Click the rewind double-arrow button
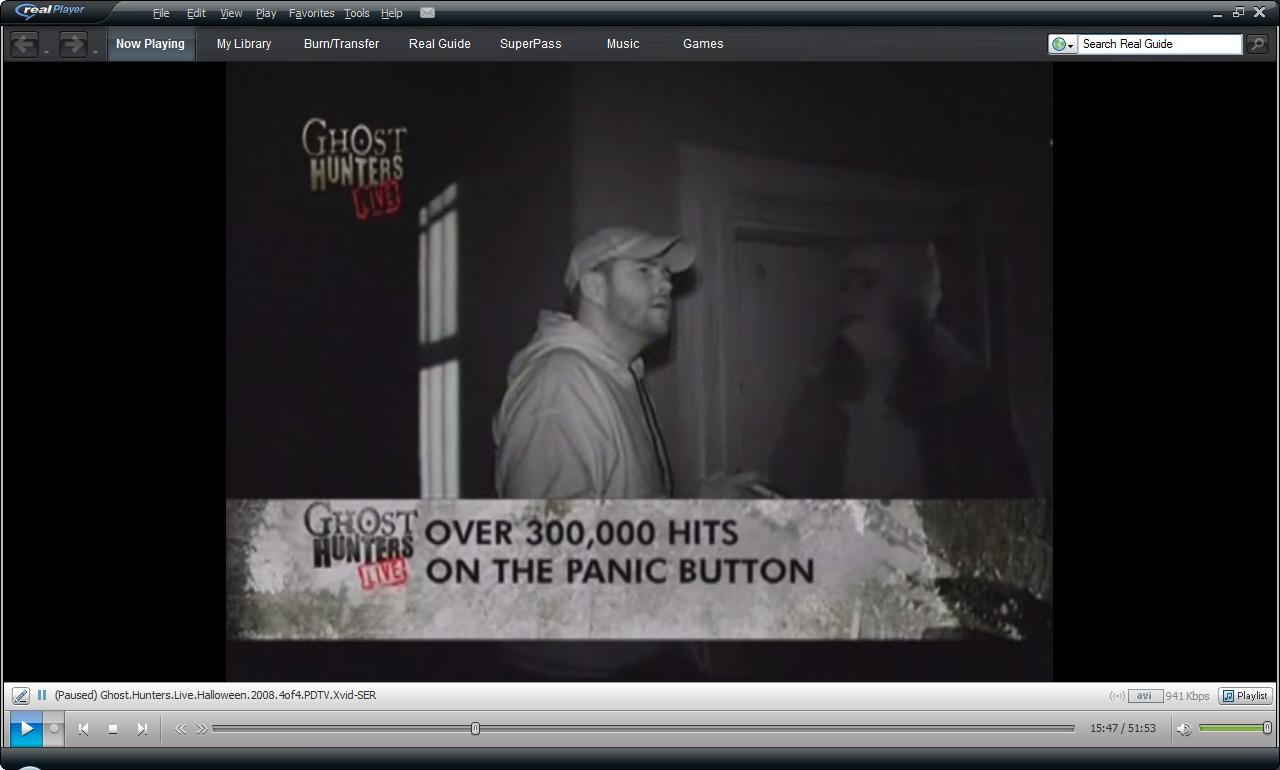 (181, 729)
